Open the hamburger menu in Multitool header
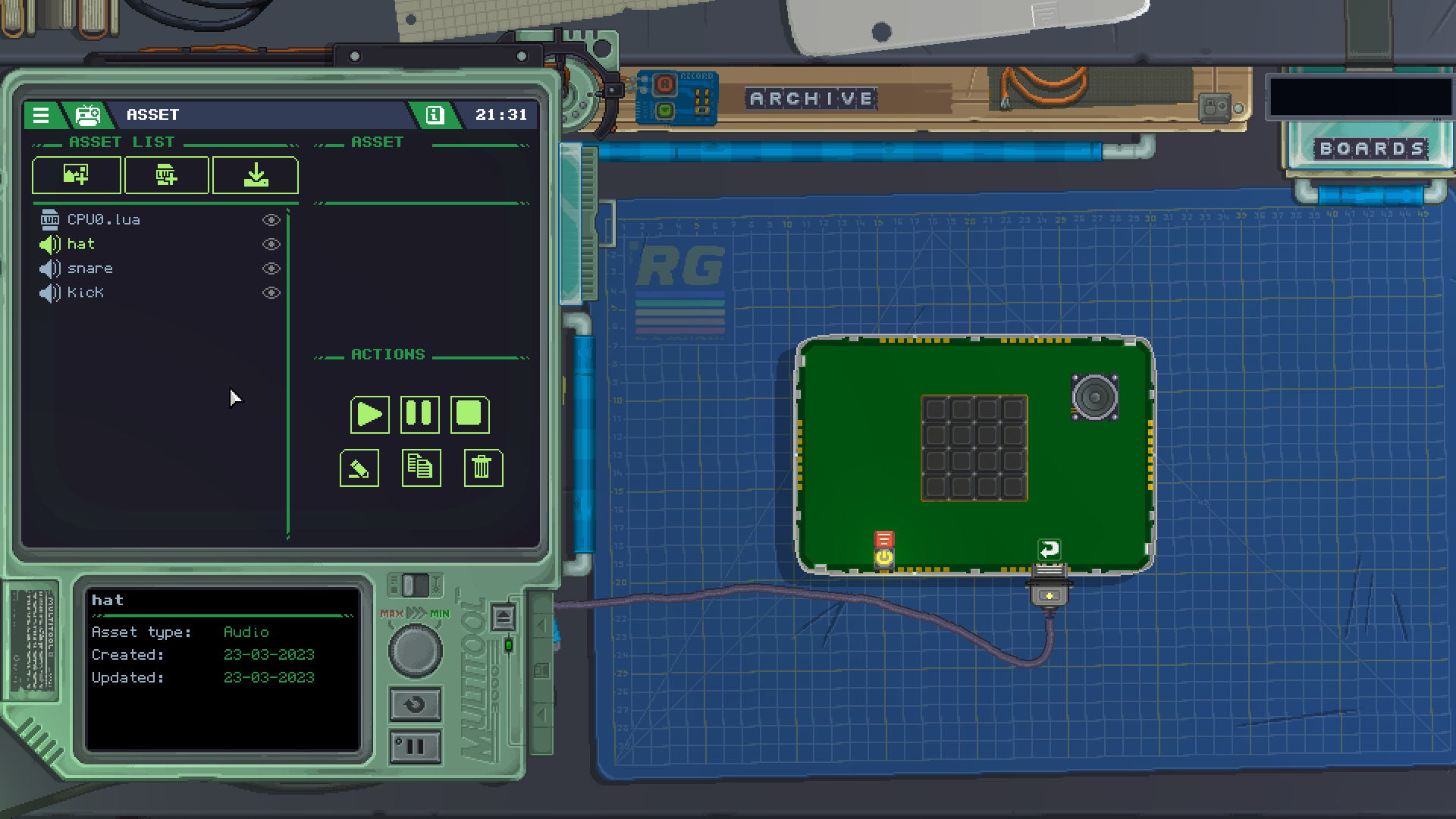 click(41, 115)
